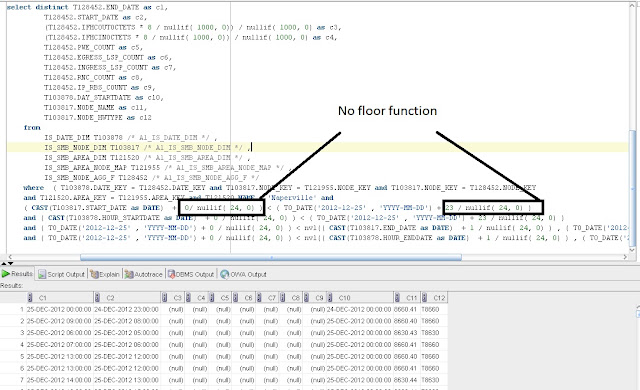Select row 1 C2 cell 24-DEC-2012 23:00:00
The width and height of the screenshot is (640, 390).
127,309
